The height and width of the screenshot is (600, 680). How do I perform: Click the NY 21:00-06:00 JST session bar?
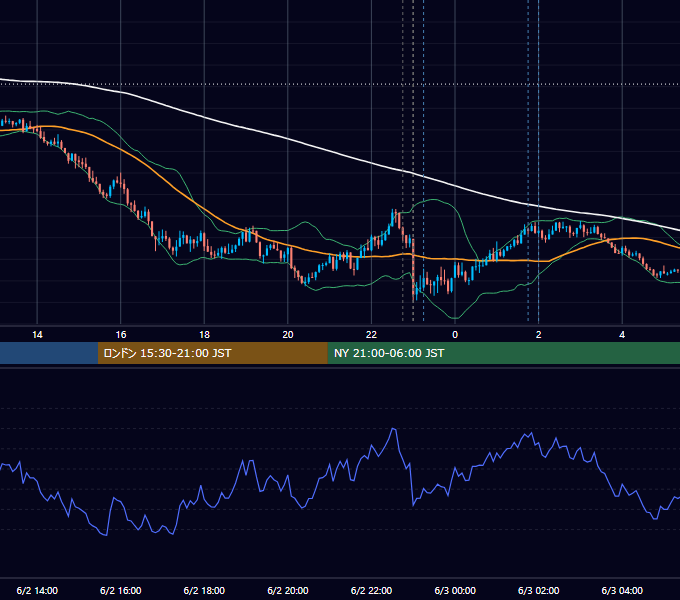click(x=503, y=353)
